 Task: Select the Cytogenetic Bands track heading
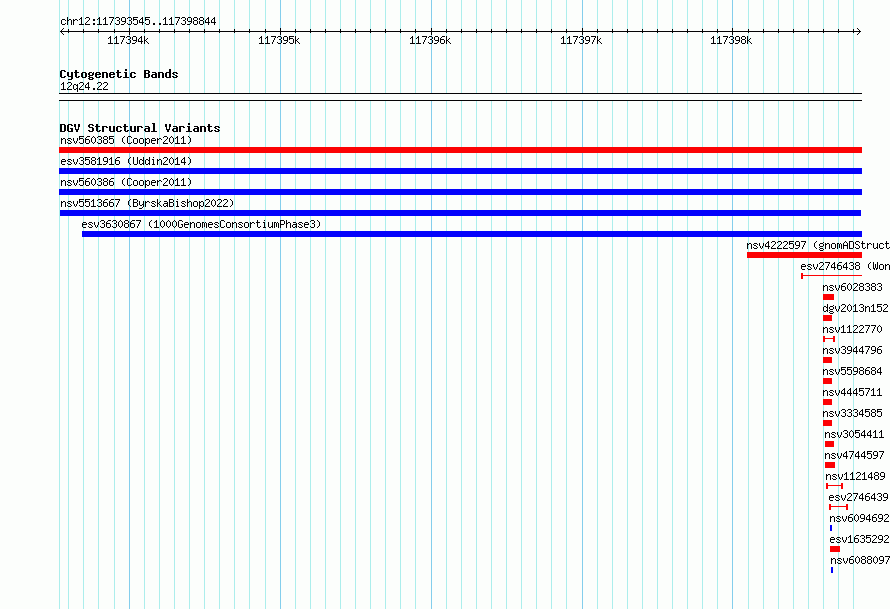[119, 74]
